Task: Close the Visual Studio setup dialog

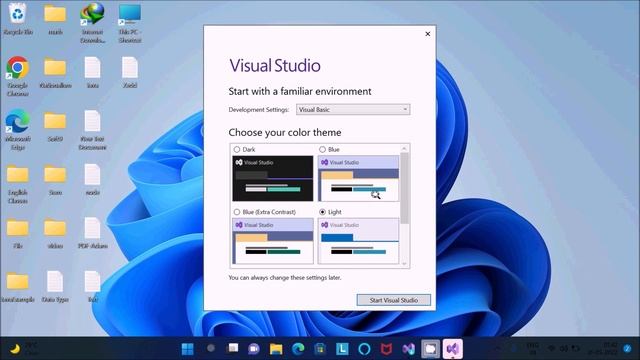Action: (x=428, y=34)
